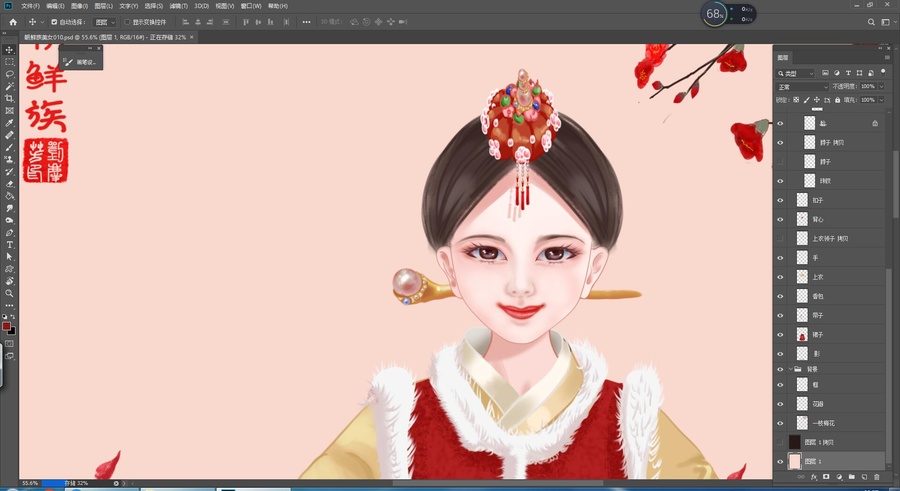Open auto-select 图层 dropdown in options bar
This screenshot has height=491, width=900.
tap(104, 22)
